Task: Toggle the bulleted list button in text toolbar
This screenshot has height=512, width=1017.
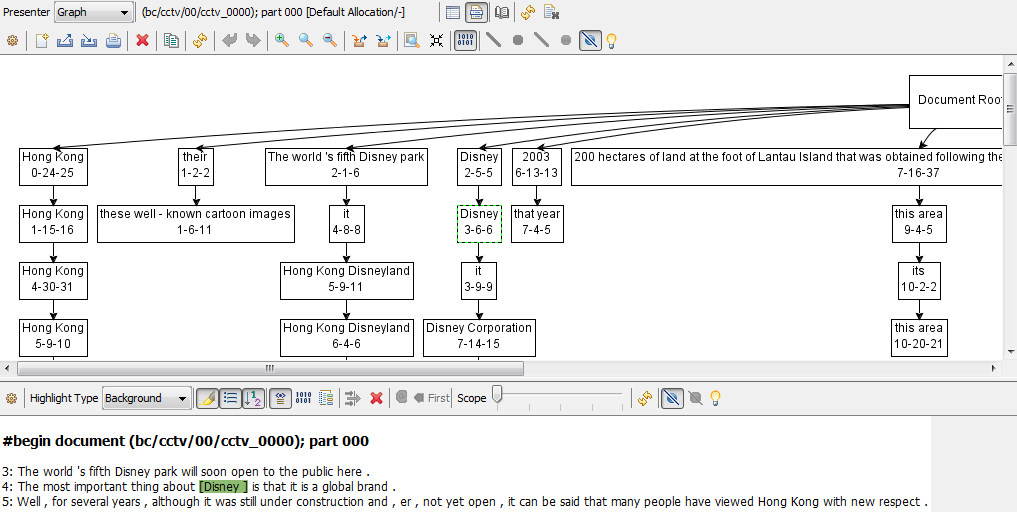Action: coord(230,398)
